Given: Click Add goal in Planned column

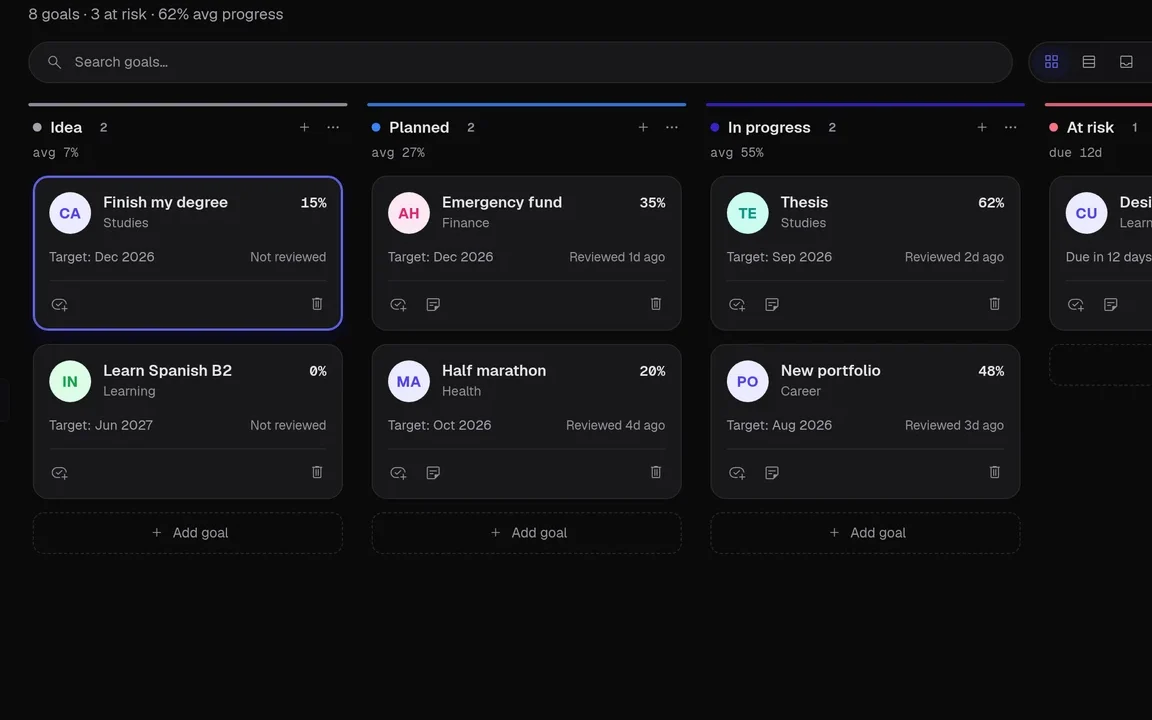Looking at the screenshot, I should point(527,533).
